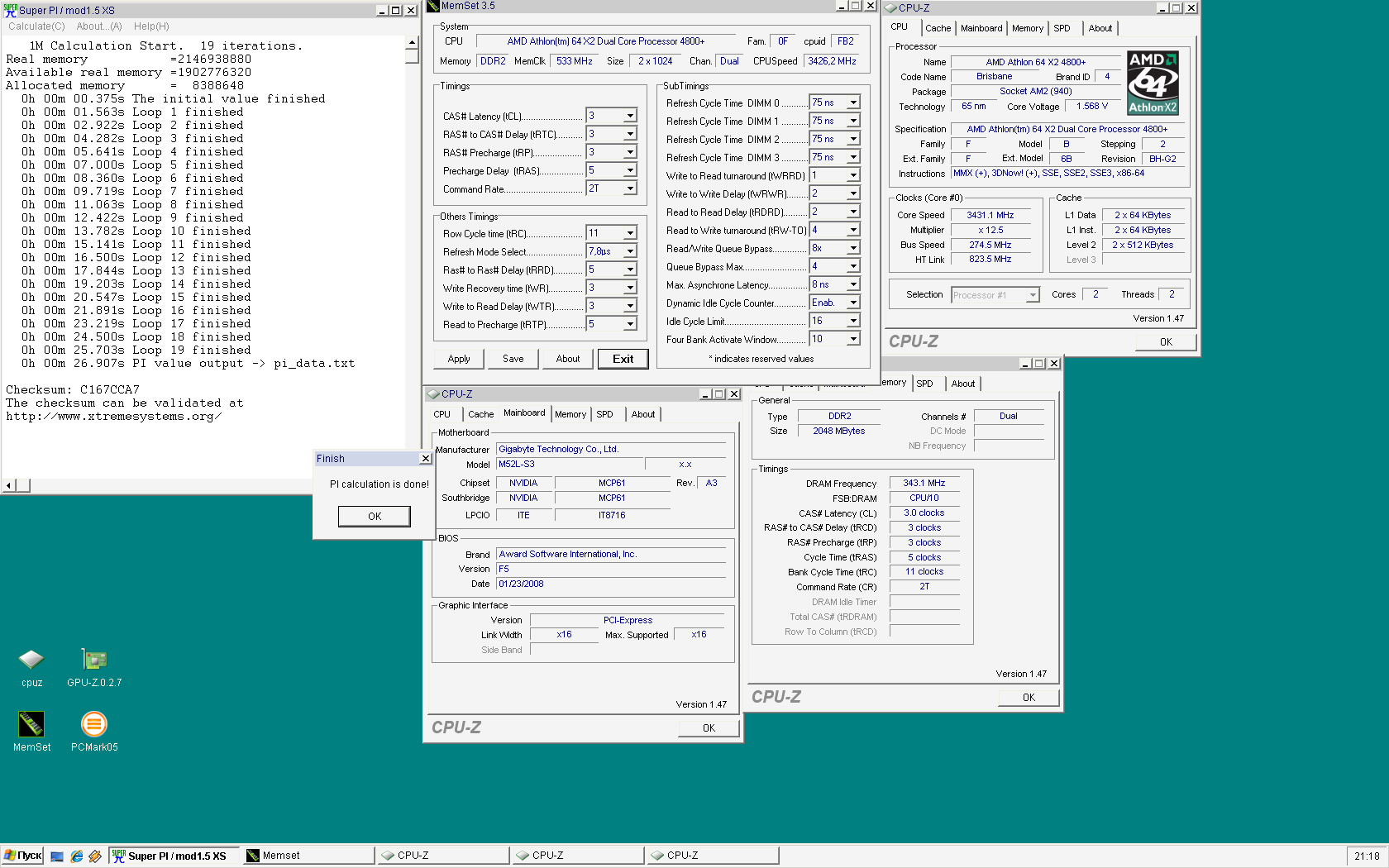
Task: Open the Calculate(C) menu in Super PI
Action: tap(36, 26)
